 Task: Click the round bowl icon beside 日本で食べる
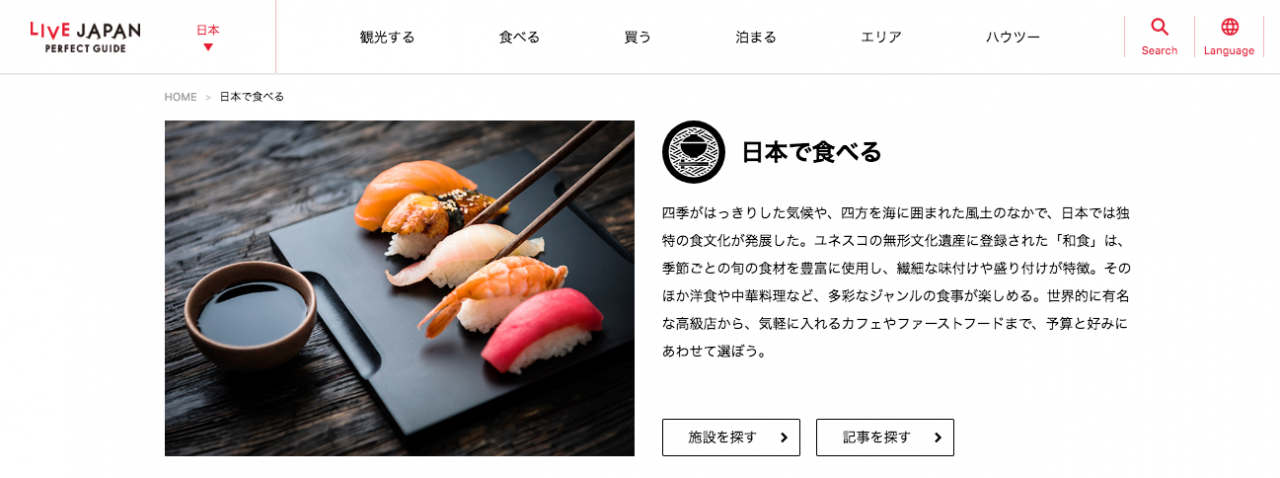coord(693,152)
